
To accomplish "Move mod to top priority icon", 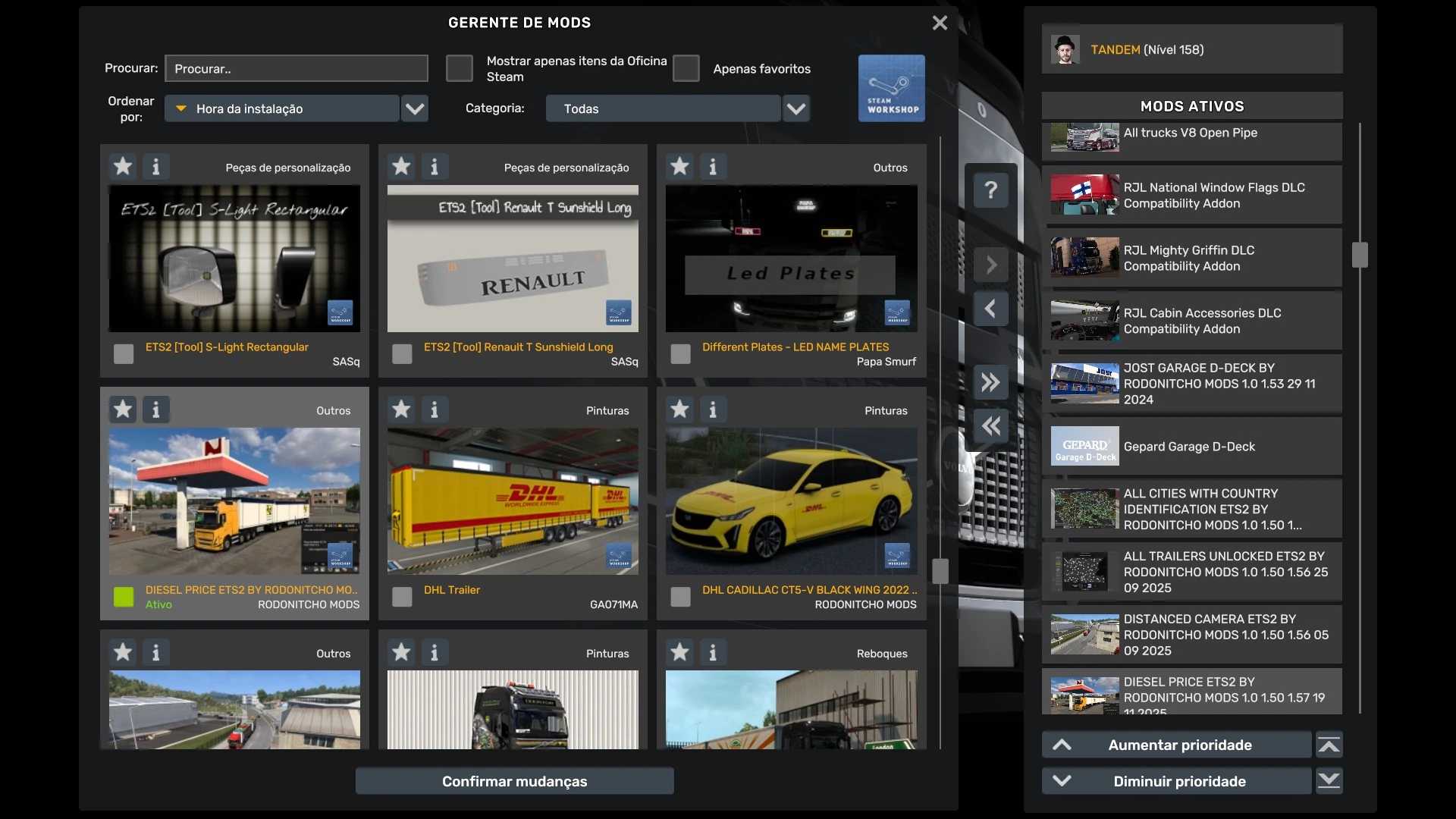I will pyautogui.click(x=1329, y=745).
